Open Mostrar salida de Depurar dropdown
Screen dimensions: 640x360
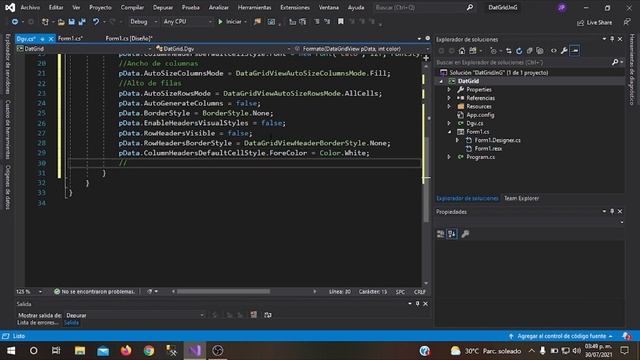point(135,315)
